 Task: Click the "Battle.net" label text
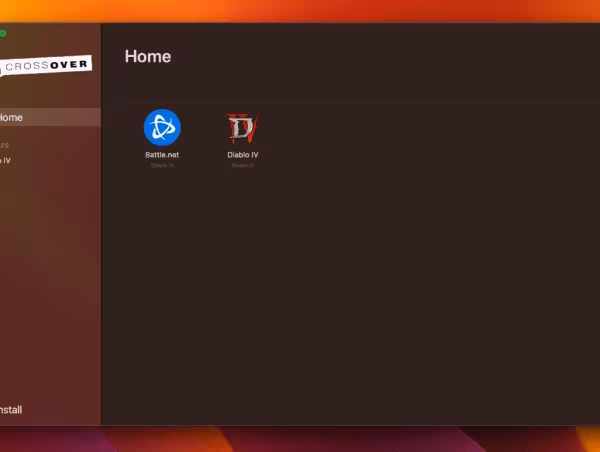(x=162, y=155)
